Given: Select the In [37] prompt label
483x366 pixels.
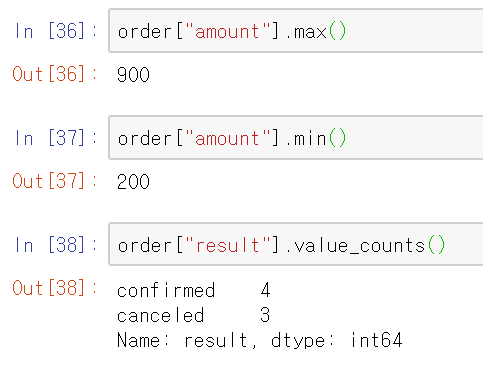Looking at the screenshot, I should tap(56, 138).
